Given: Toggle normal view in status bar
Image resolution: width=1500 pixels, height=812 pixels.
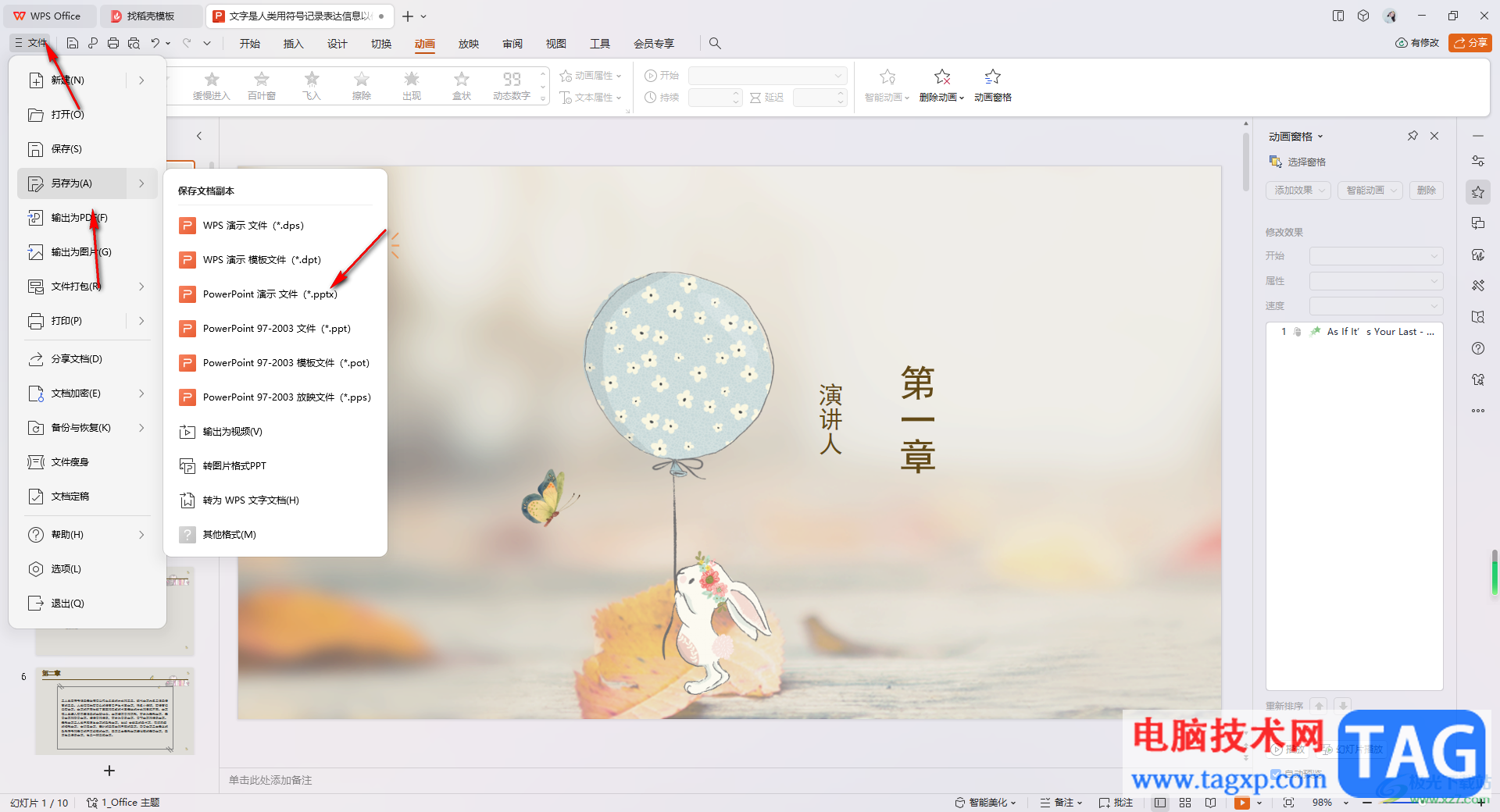Looking at the screenshot, I should coord(1160,803).
